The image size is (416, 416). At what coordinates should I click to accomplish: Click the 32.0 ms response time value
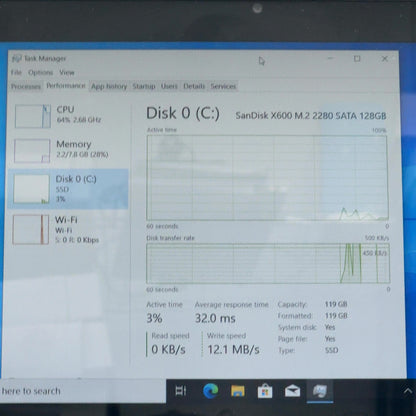(215, 318)
